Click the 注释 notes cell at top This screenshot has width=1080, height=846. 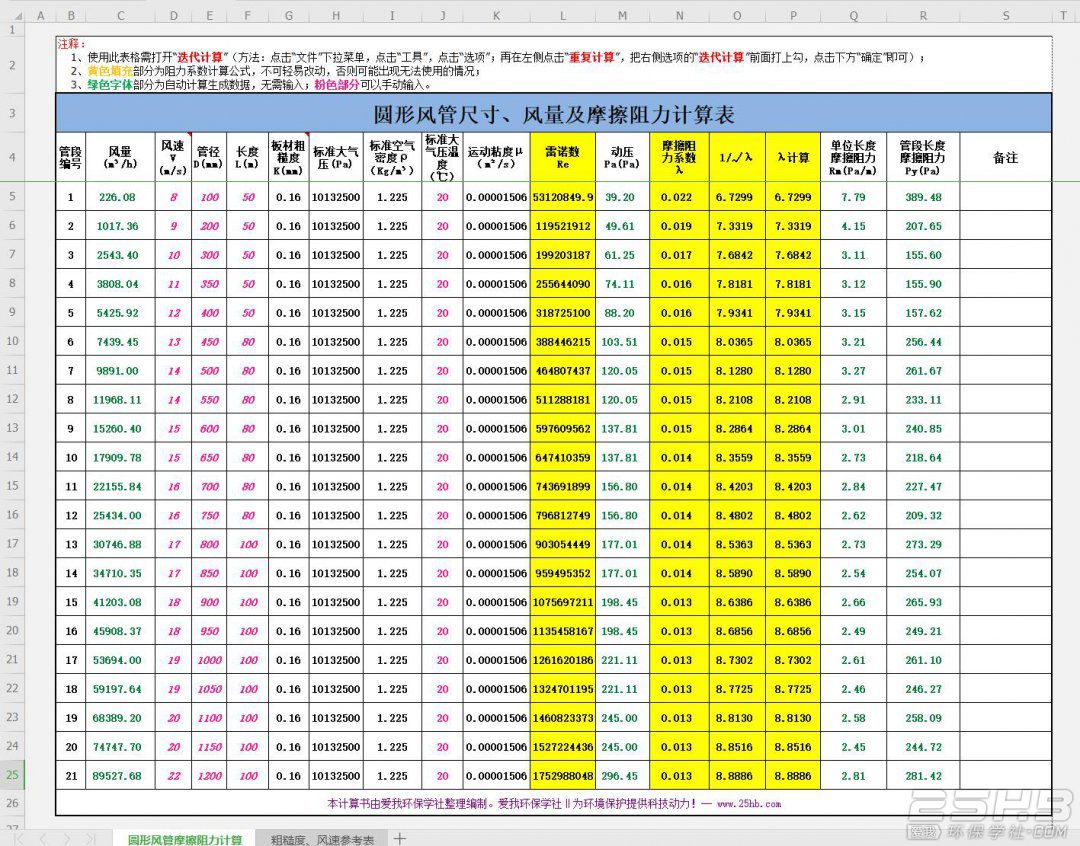[553, 65]
